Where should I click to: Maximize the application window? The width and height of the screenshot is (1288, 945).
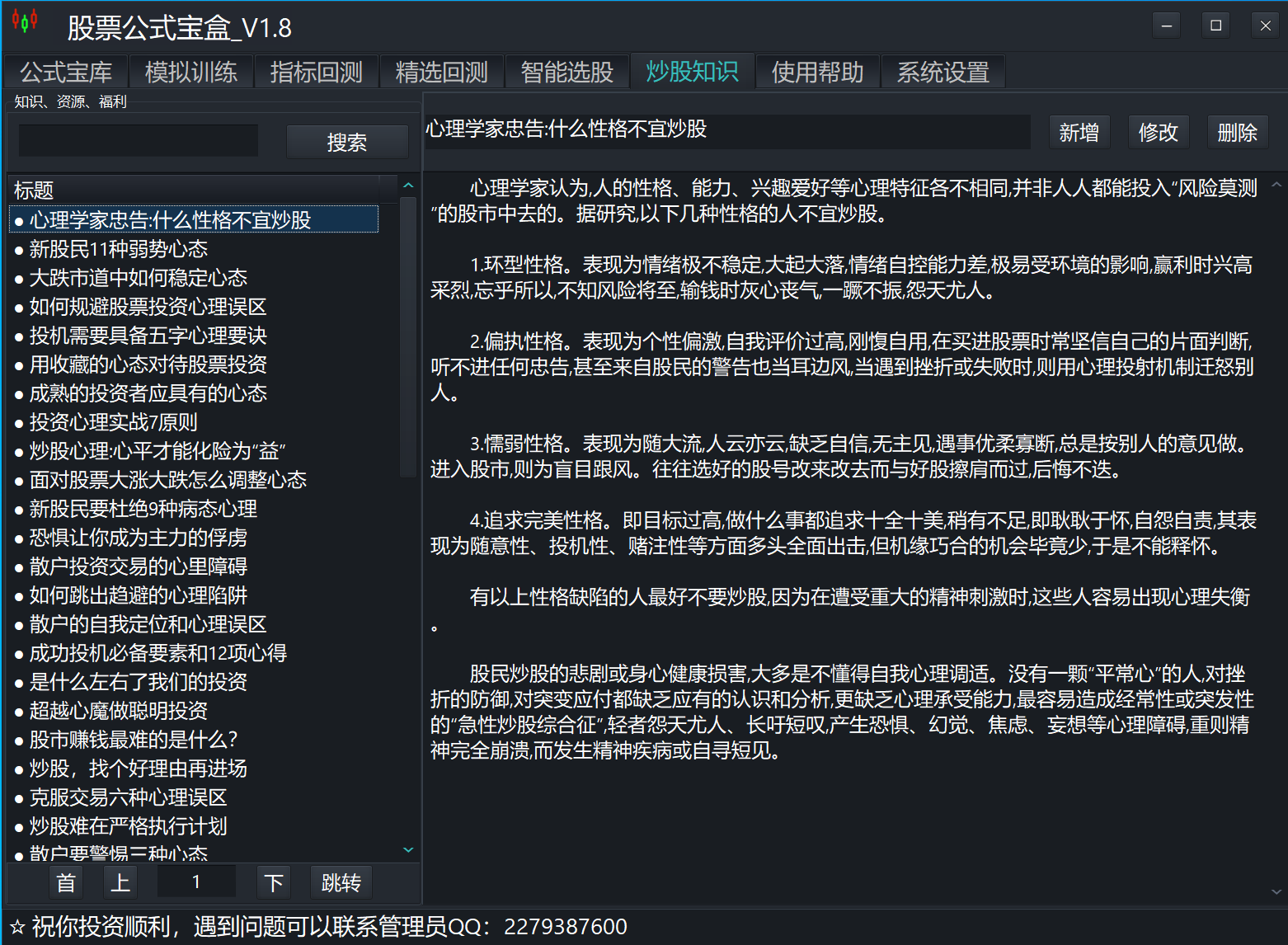point(1215,26)
